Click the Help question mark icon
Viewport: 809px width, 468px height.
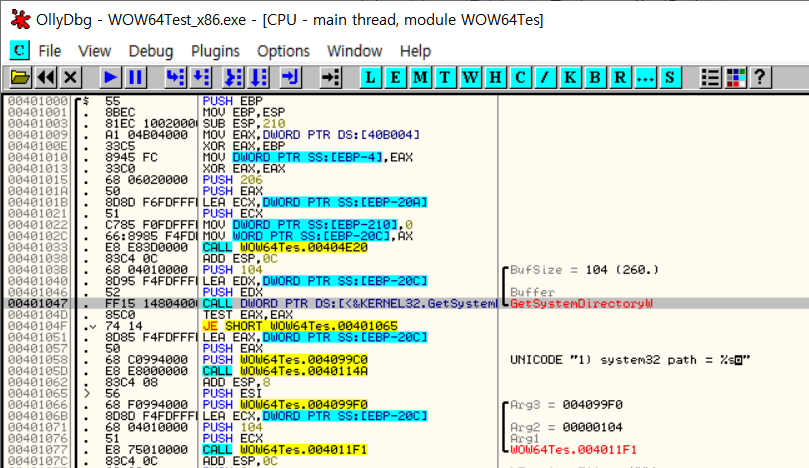760,77
